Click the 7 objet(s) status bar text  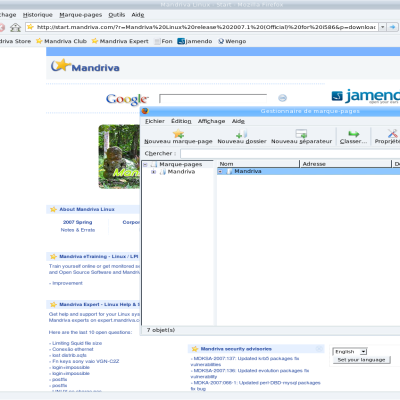click(x=161, y=330)
